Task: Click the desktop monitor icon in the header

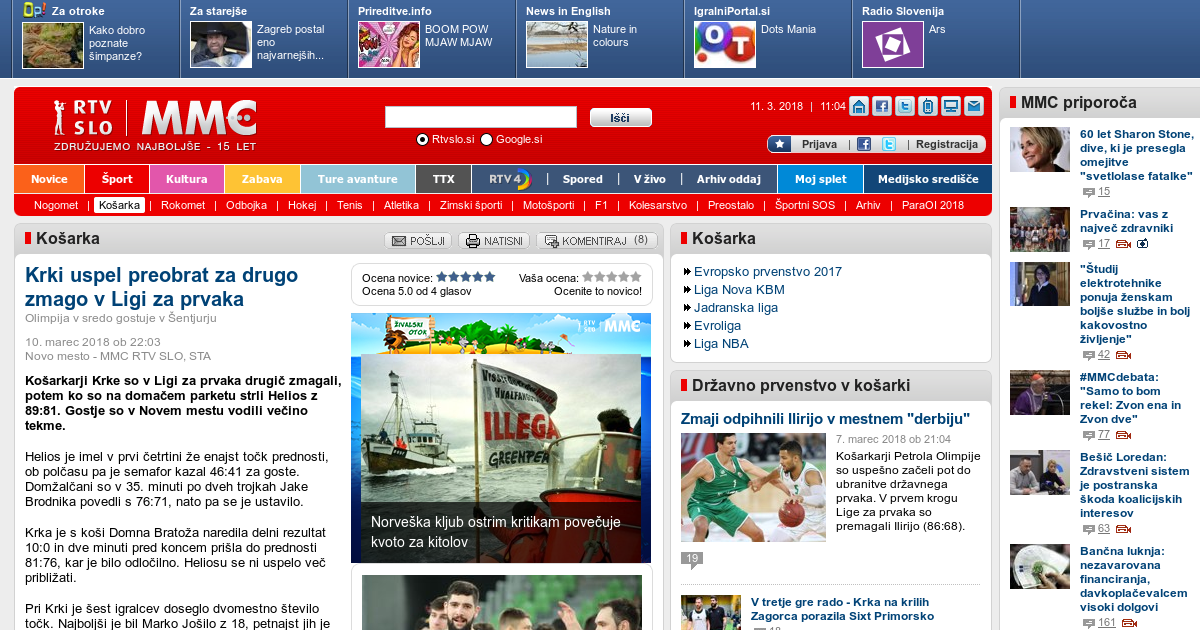Action: click(x=950, y=106)
